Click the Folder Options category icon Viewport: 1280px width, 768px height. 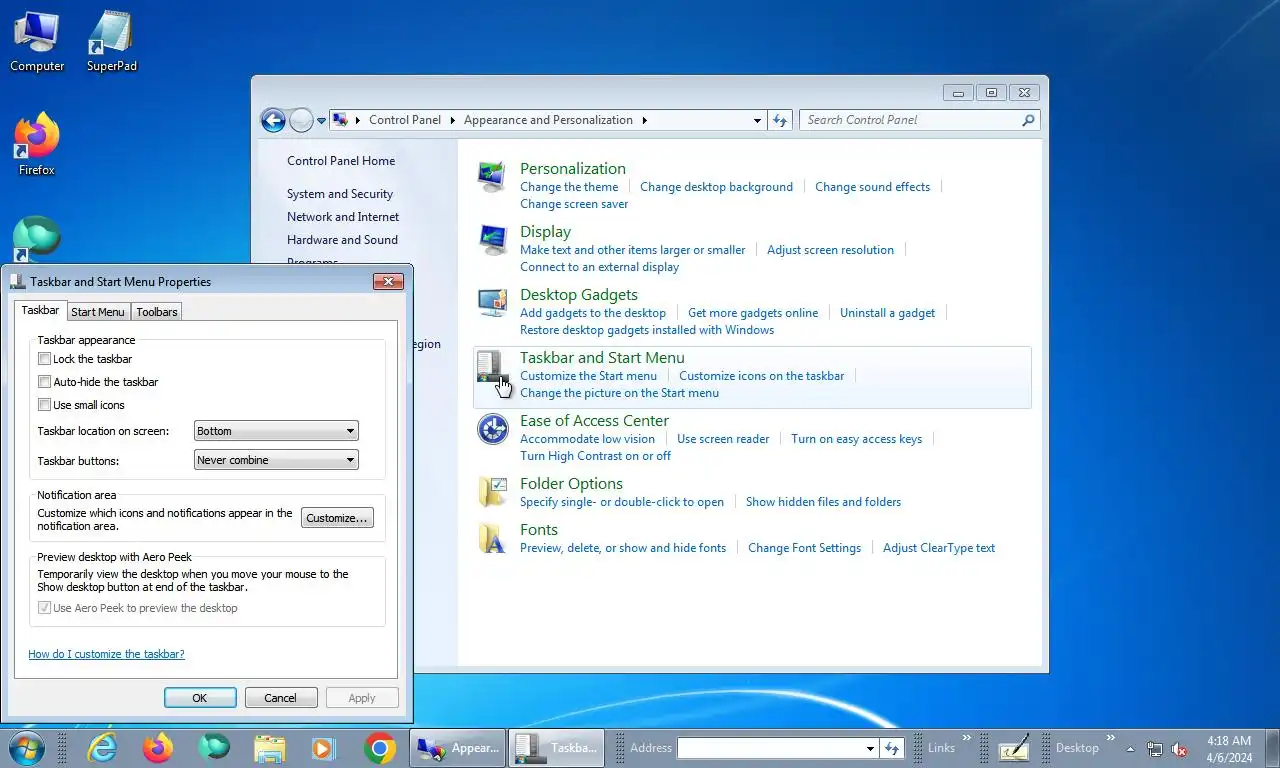point(492,491)
